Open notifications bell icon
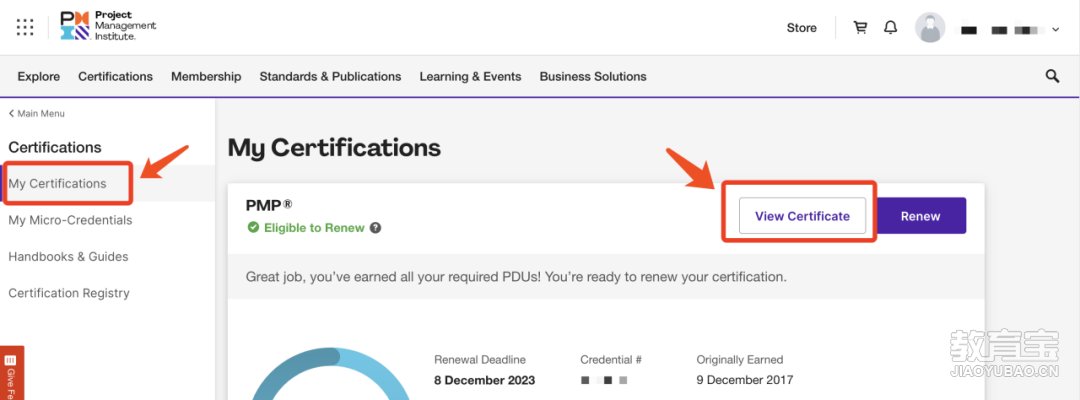The image size is (1080, 400). 891,28
